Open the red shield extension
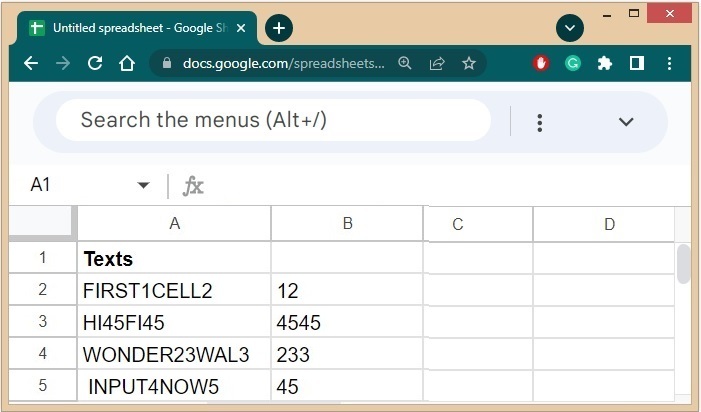This screenshot has height=412, width=701. [x=541, y=63]
